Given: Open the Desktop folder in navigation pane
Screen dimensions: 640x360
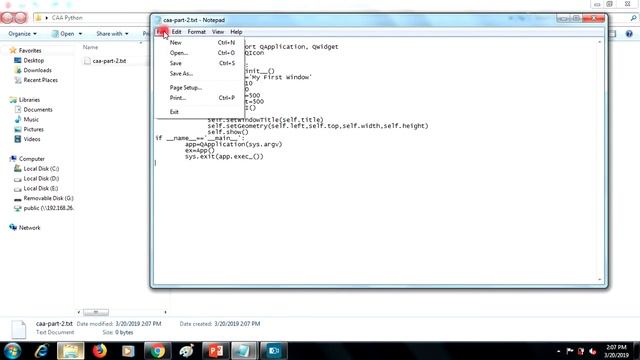Looking at the screenshot, I should 29,60.
